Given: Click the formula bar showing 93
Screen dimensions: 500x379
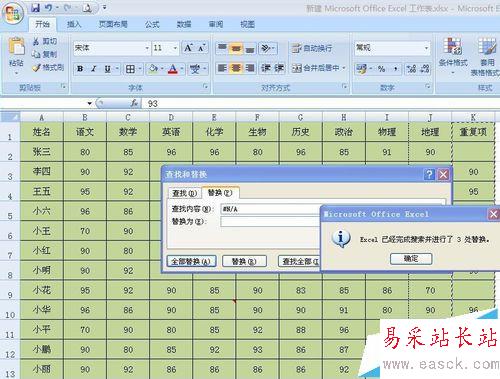Looking at the screenshot, I should click(x=320, y=104).
